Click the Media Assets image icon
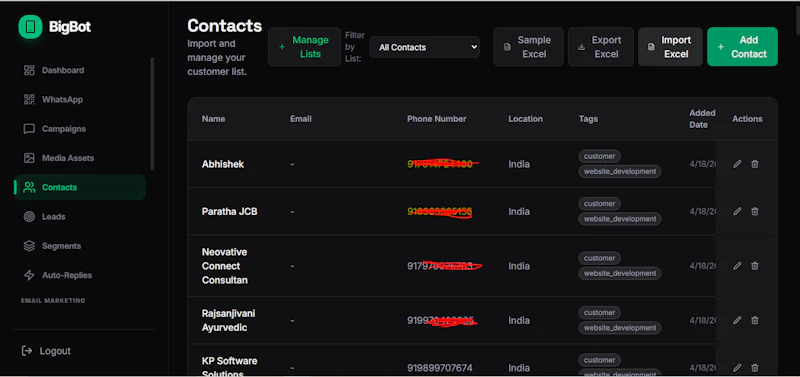This screenshot has width=800, height=377. point(29,158)
